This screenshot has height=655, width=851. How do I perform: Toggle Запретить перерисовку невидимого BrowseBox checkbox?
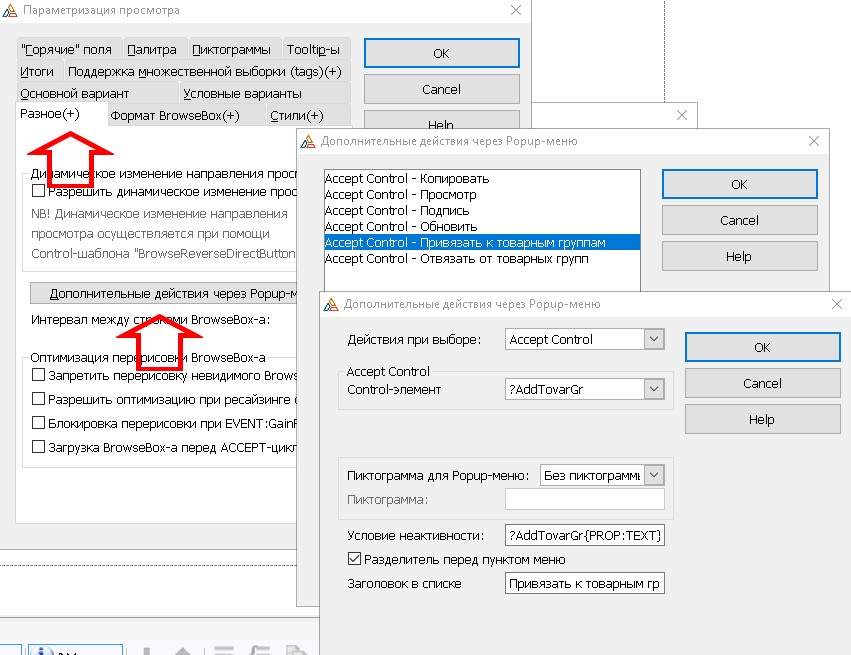click(39, 375)
